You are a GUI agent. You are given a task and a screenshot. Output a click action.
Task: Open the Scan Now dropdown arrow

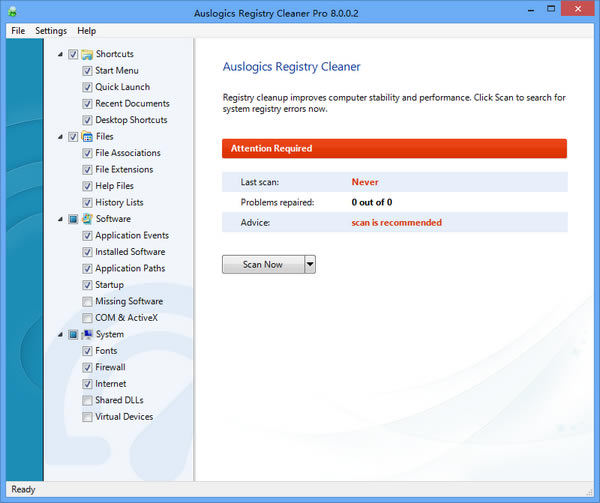(x=310, y=264)
